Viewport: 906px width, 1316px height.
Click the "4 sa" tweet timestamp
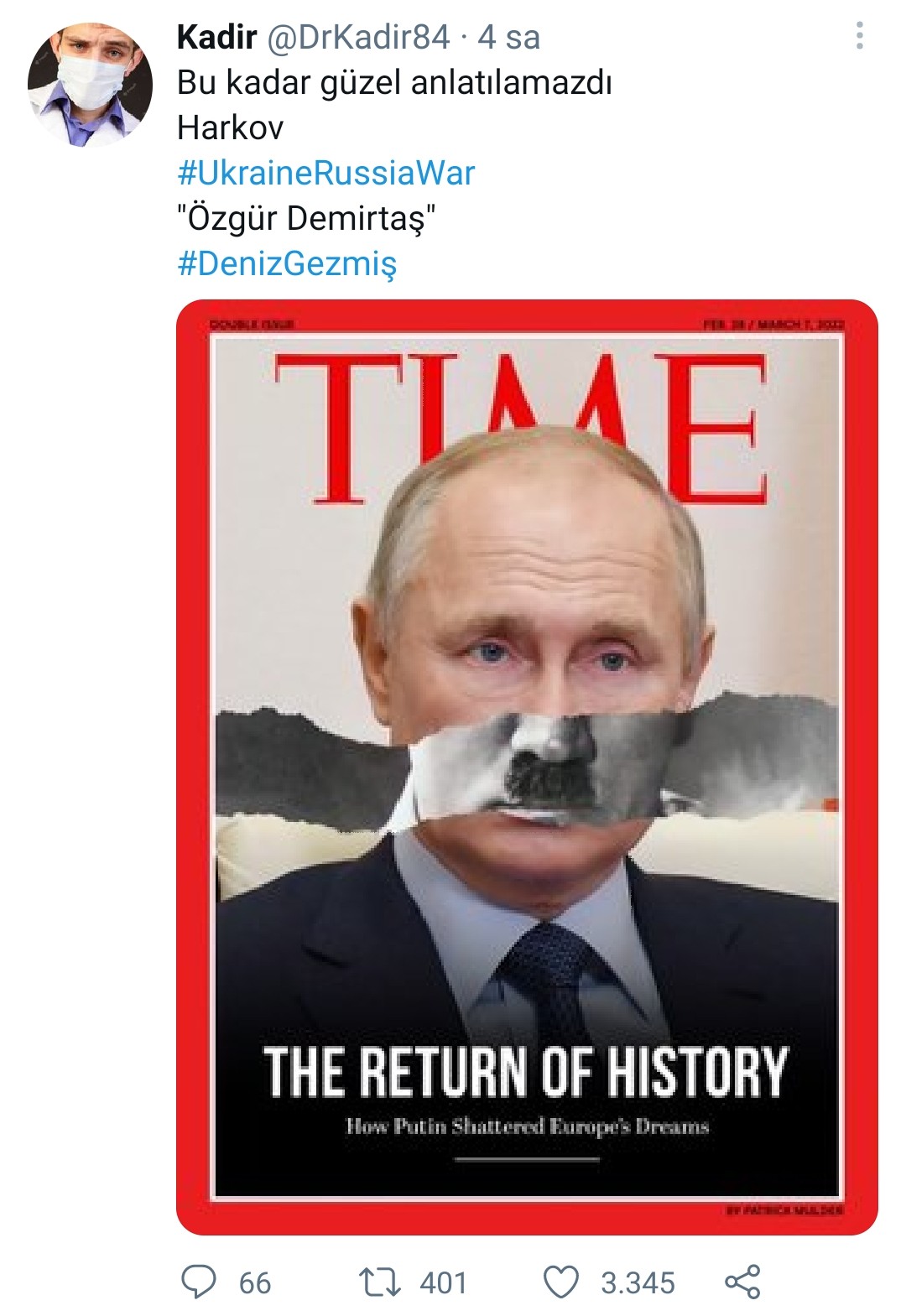pyautogui.click(x=509, y=37)
